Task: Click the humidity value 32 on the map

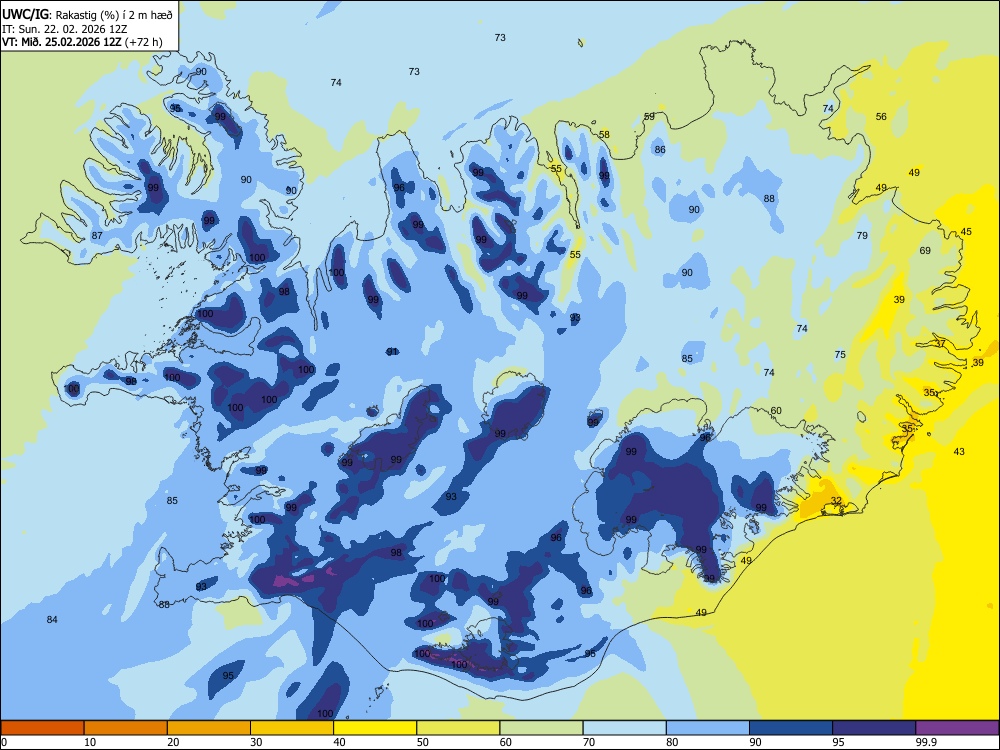Action: coord(836,501)
